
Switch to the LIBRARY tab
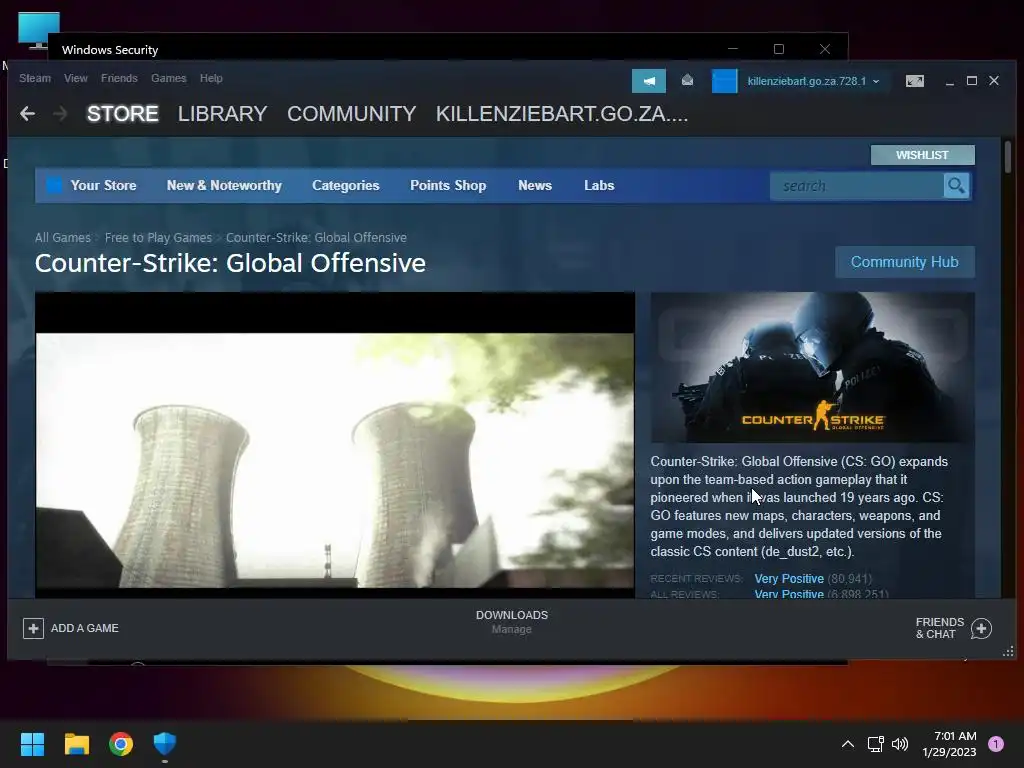(223, 114)
